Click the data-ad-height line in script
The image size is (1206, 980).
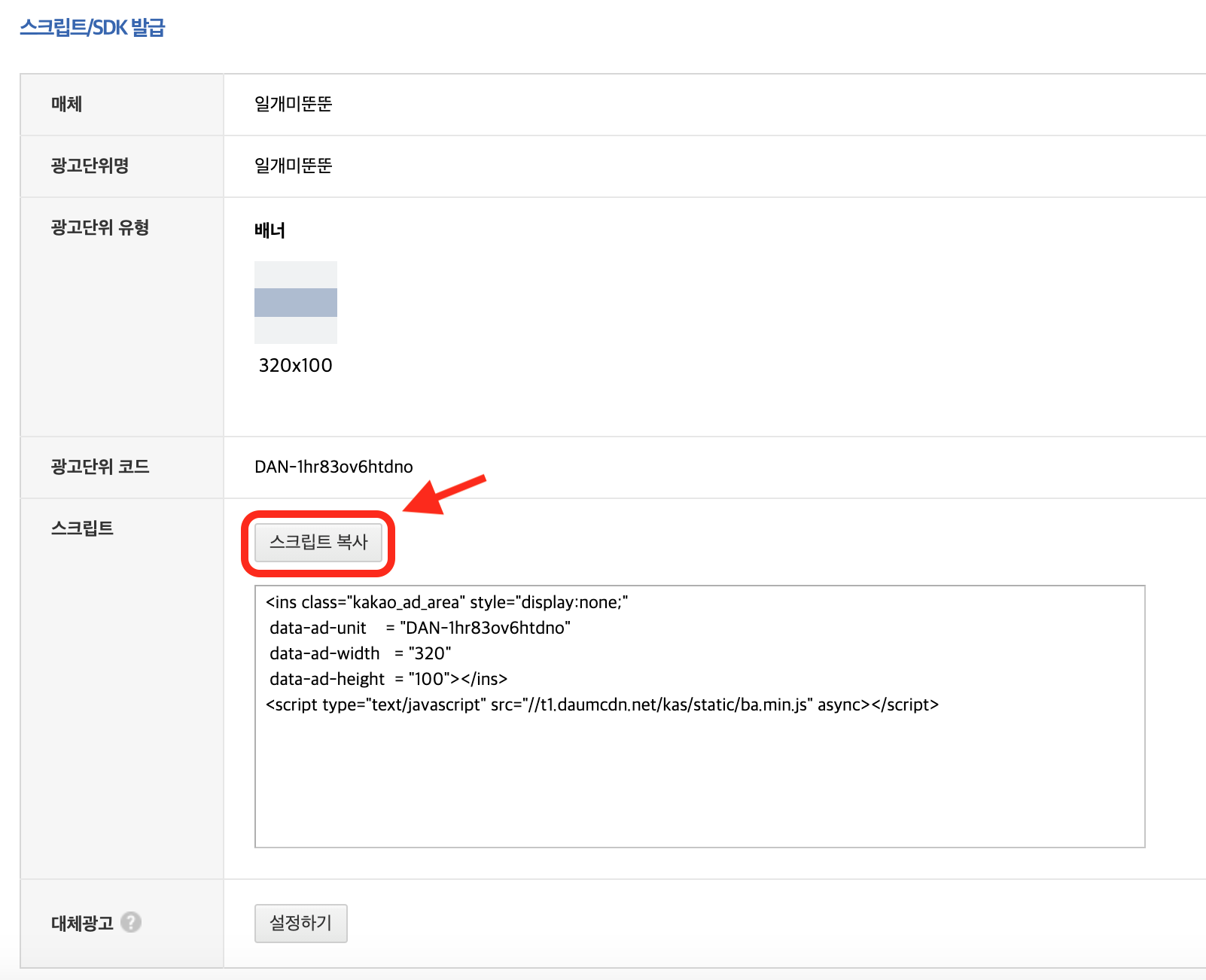(x=388, y=679)
